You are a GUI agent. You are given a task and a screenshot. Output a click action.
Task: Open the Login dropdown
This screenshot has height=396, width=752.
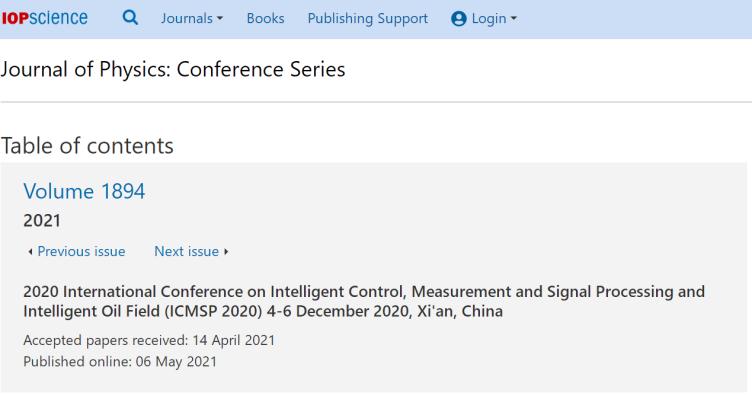click(484, 19)
